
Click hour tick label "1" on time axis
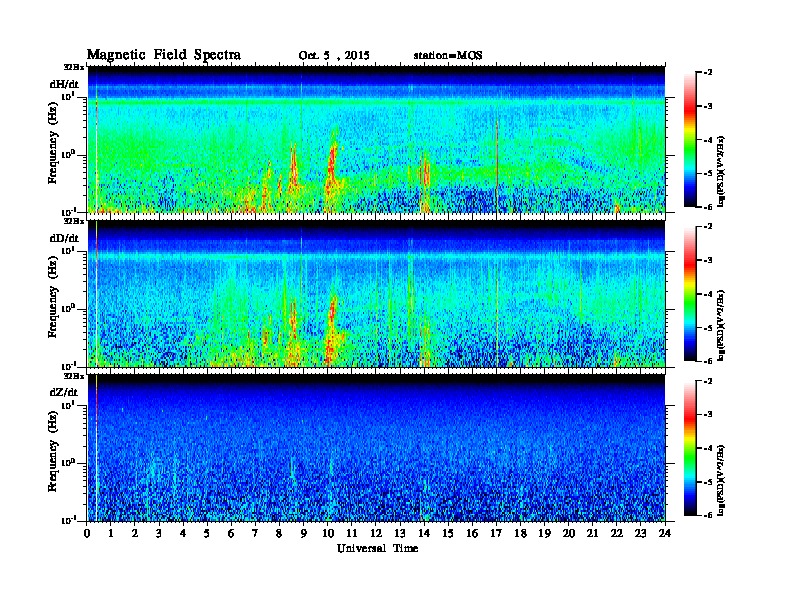coord(111,534)
